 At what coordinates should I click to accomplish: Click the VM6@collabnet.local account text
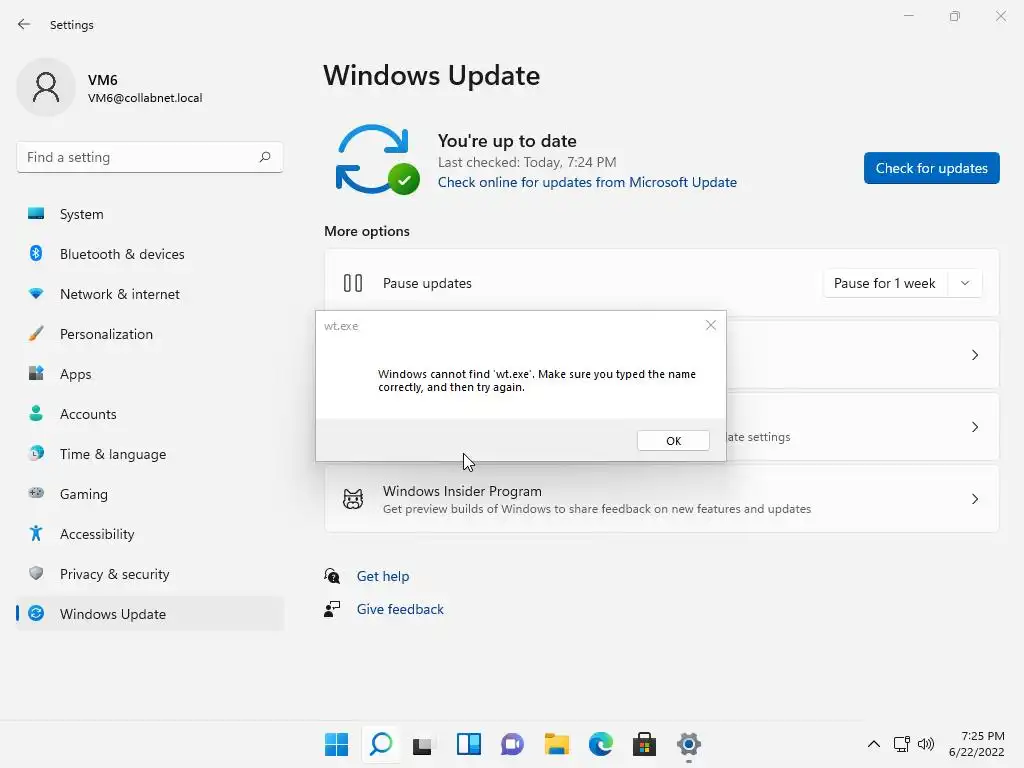point(145,98)
